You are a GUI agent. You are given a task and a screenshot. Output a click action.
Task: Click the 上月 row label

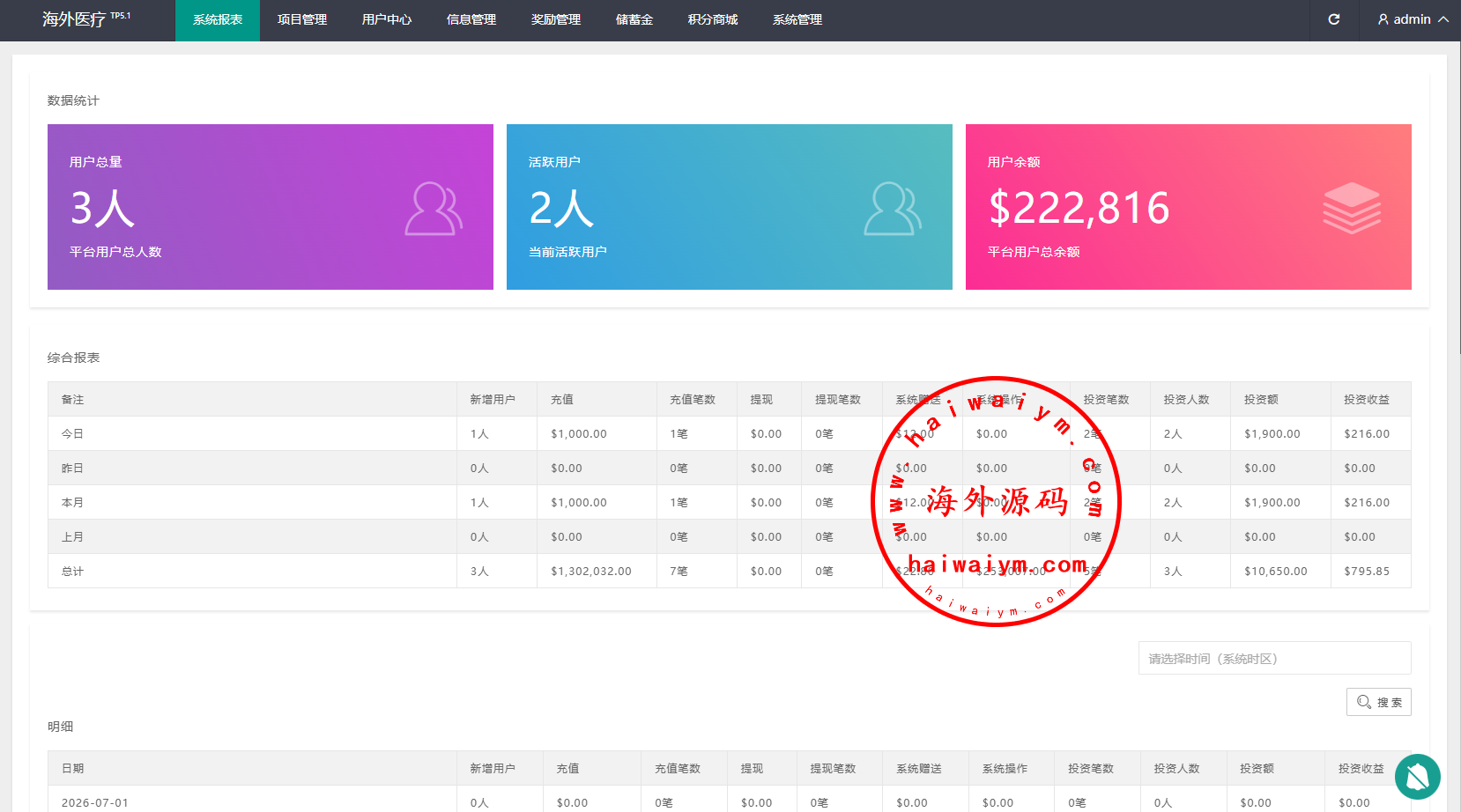[72, 537]
